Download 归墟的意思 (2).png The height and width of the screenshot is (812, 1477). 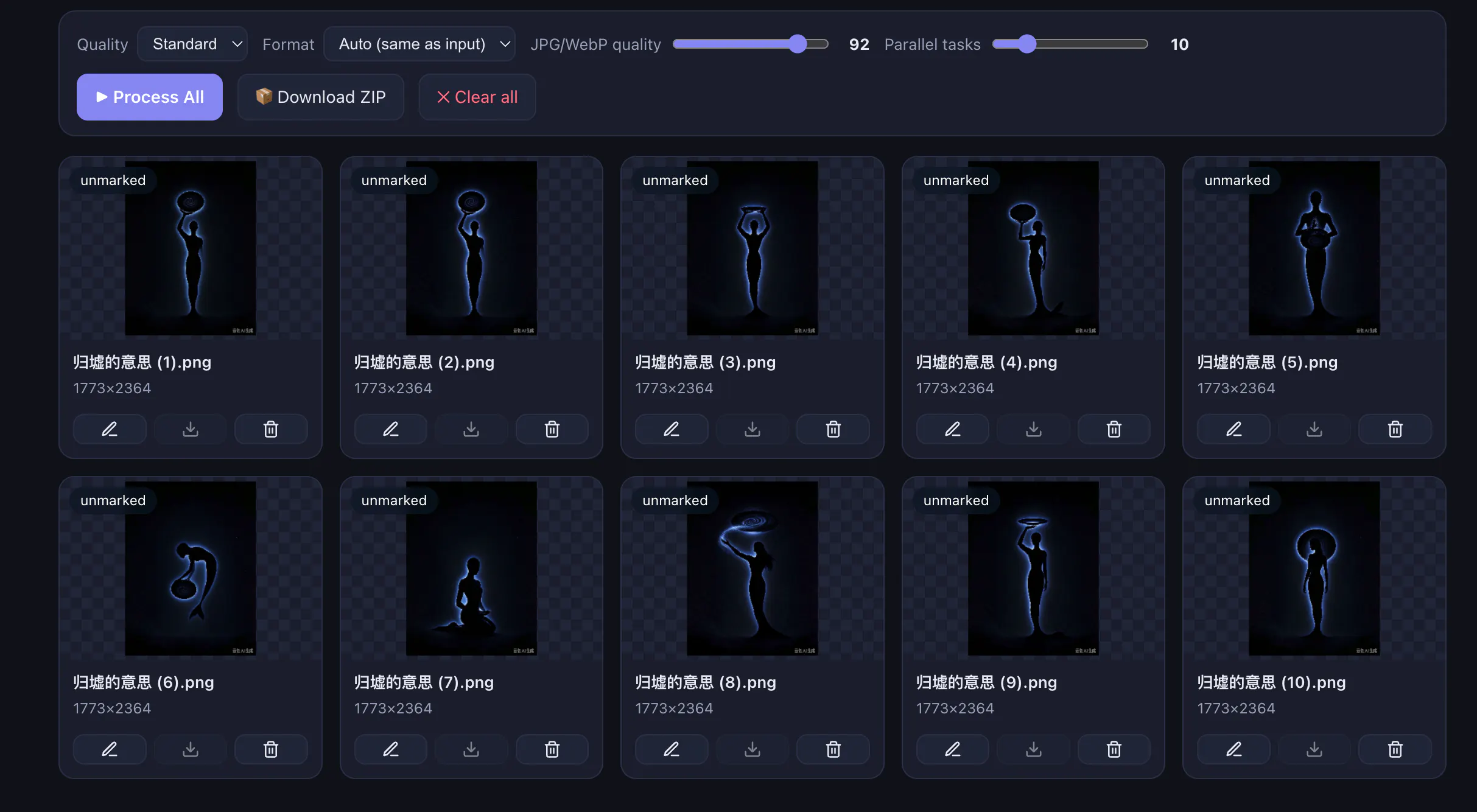pyautogui.click(x=471, y=429)
